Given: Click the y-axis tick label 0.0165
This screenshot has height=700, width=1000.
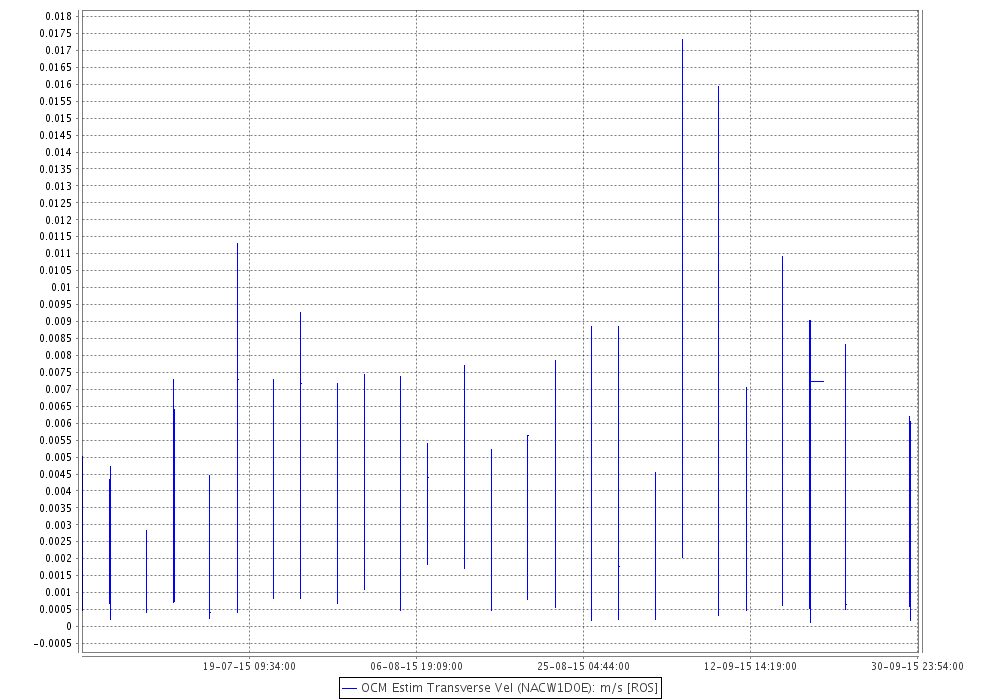Looking at the screenshot, I should (x=56, y=67).
